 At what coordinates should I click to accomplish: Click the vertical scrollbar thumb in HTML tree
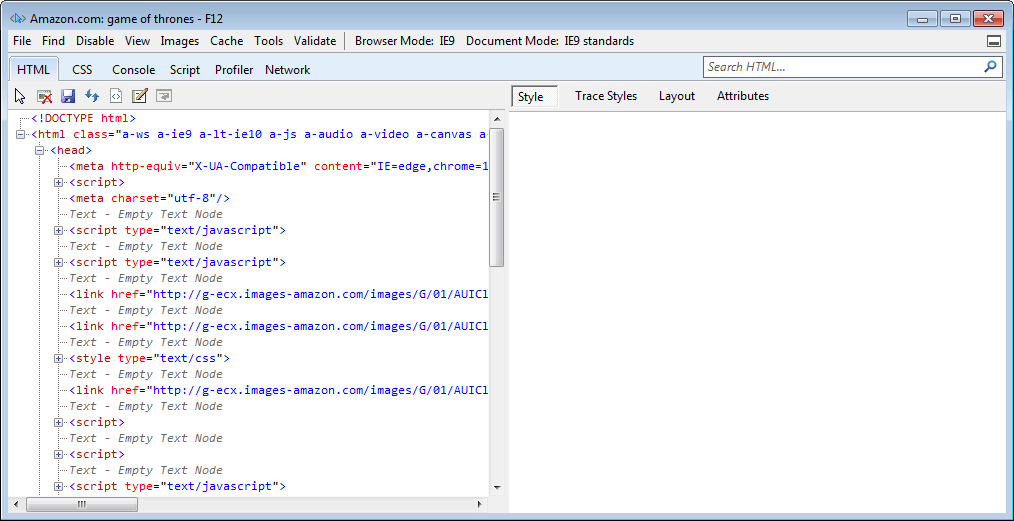497,197
